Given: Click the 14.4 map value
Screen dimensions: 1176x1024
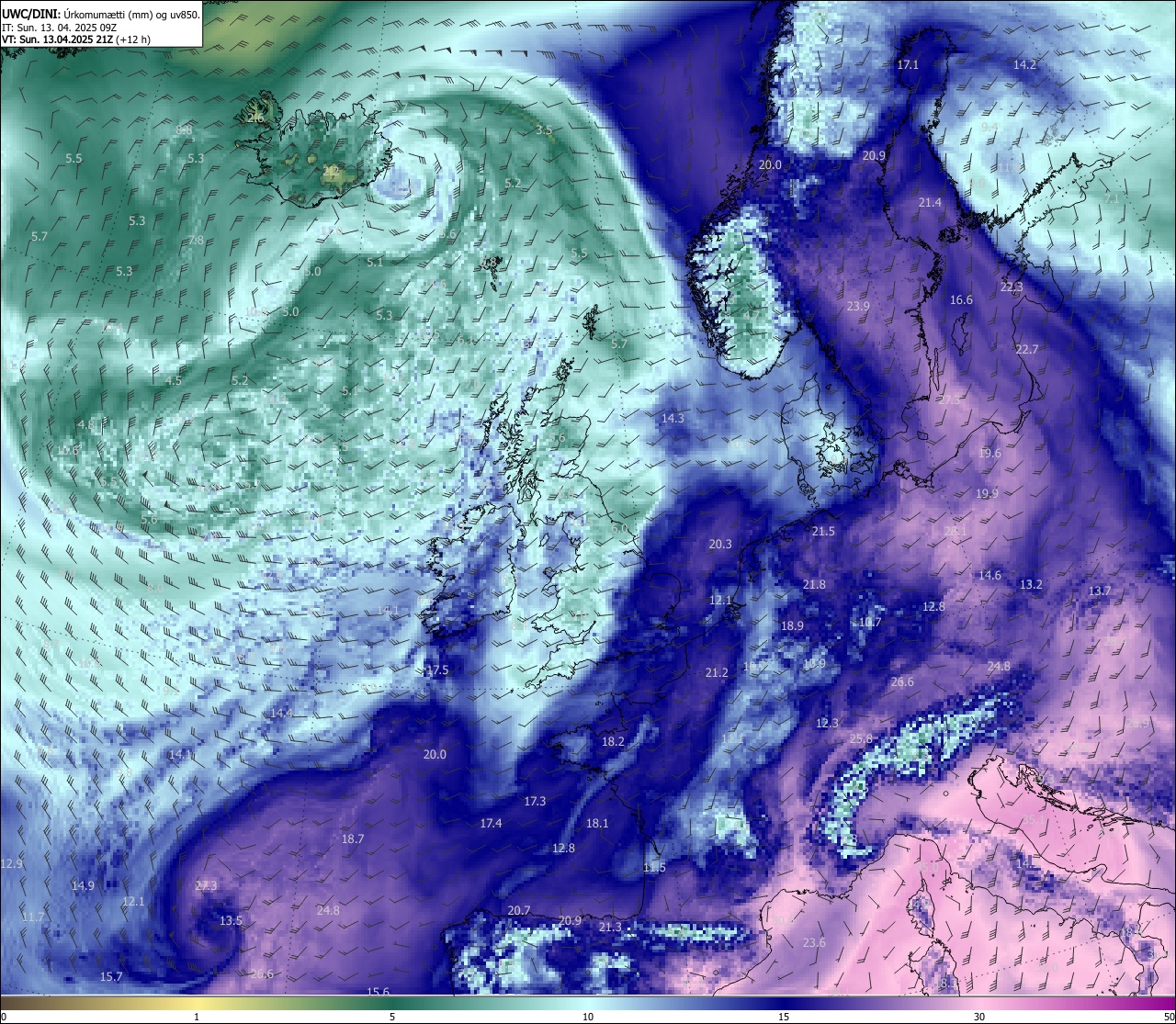Looking at the screenshot, I should tap(281, 714).
